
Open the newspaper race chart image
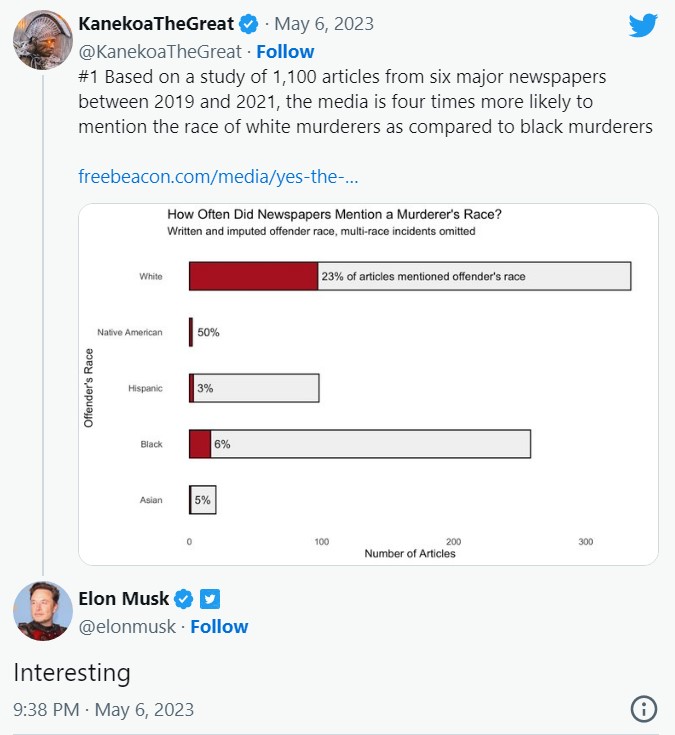[368, 384]
